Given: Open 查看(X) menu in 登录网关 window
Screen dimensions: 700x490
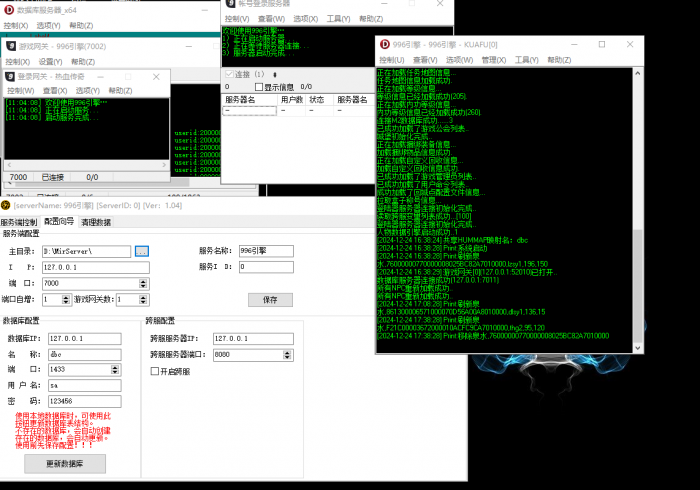Looking at the screenshot, I should coord(55,91).
